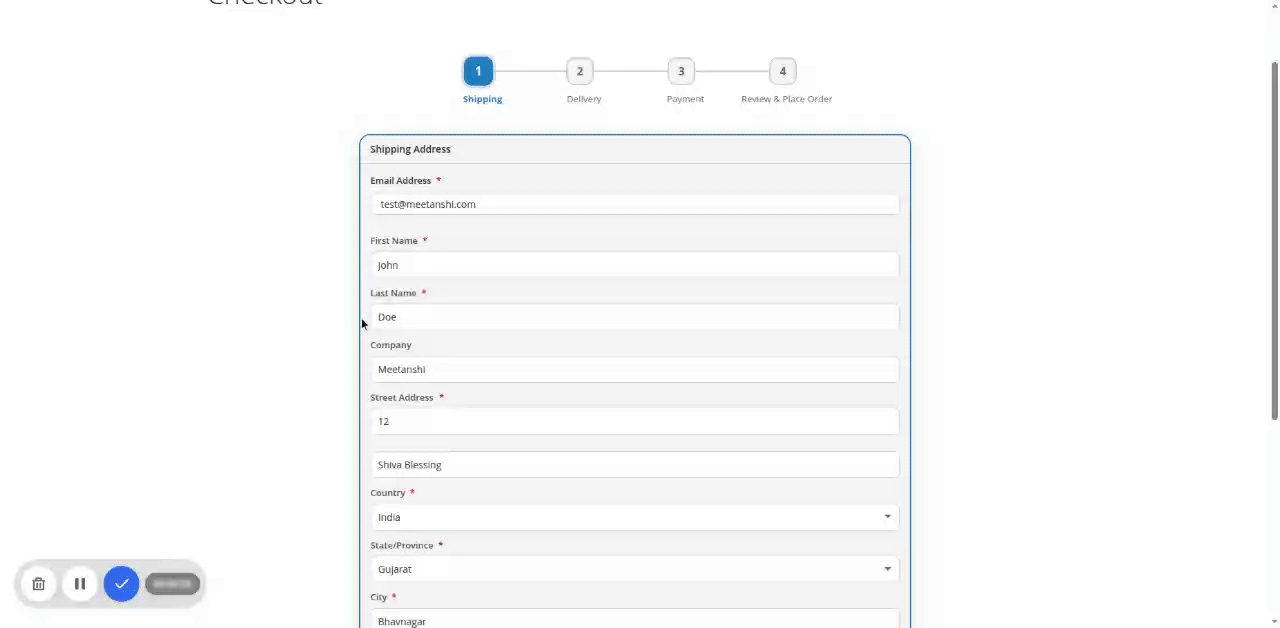Click the City field containing Bhavnagar
Screen dimensions: 1280x628
pos(635,620)
